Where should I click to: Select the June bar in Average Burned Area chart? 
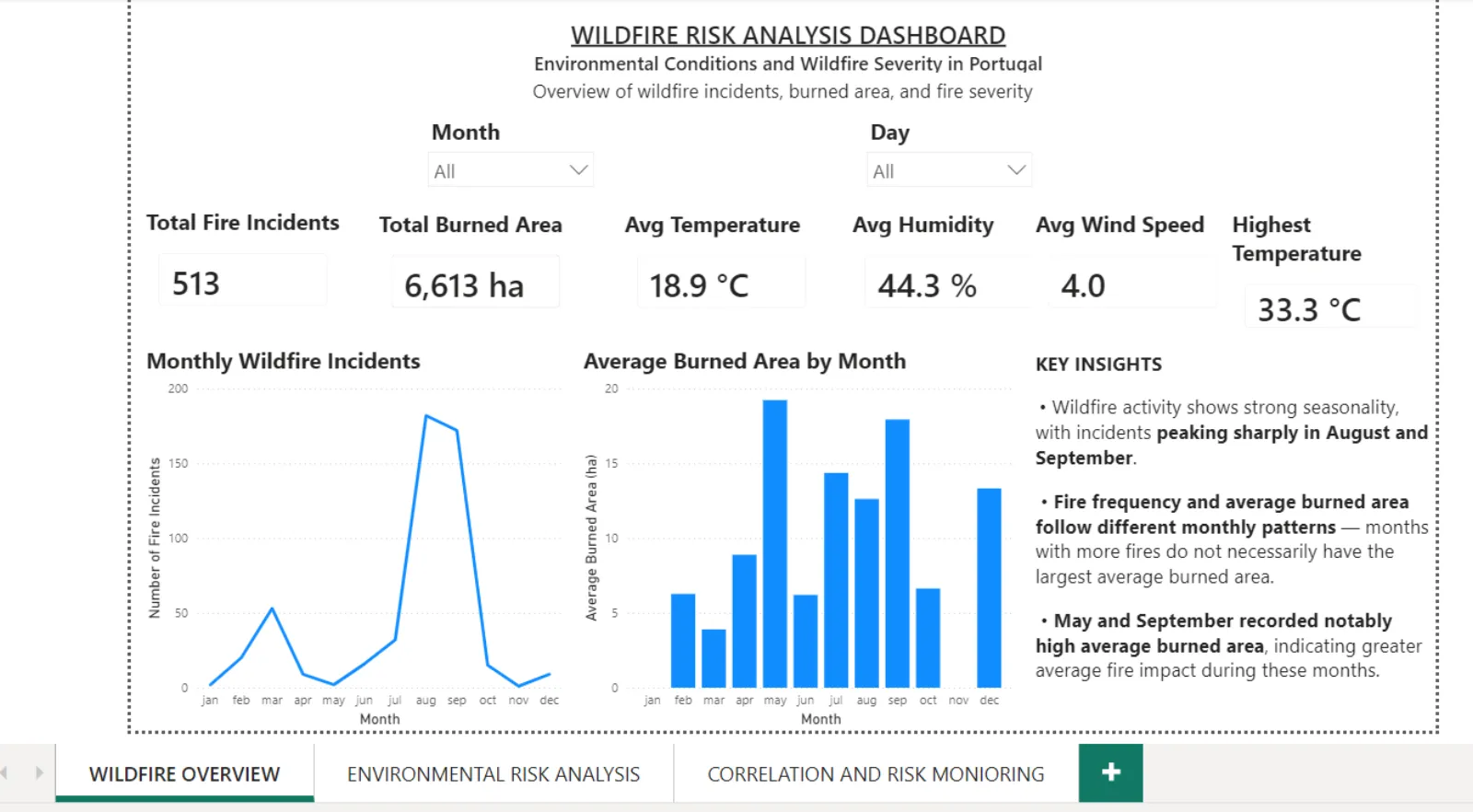click(806, 642)
